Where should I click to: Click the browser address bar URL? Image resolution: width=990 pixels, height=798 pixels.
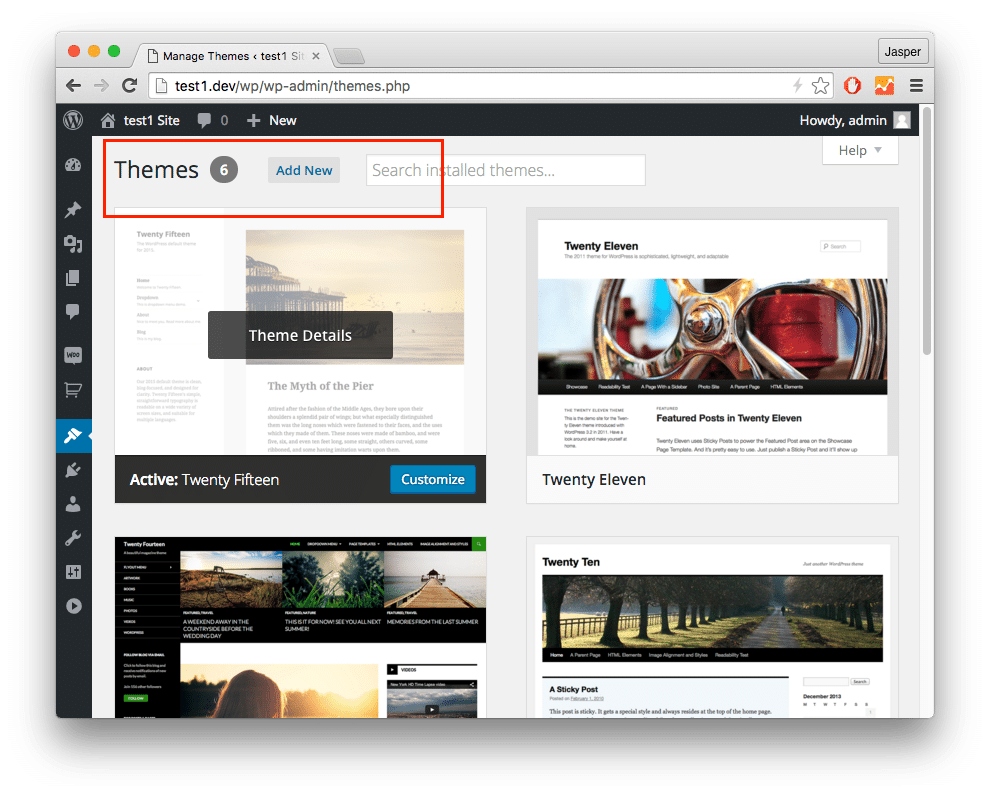tap(292, 86)
